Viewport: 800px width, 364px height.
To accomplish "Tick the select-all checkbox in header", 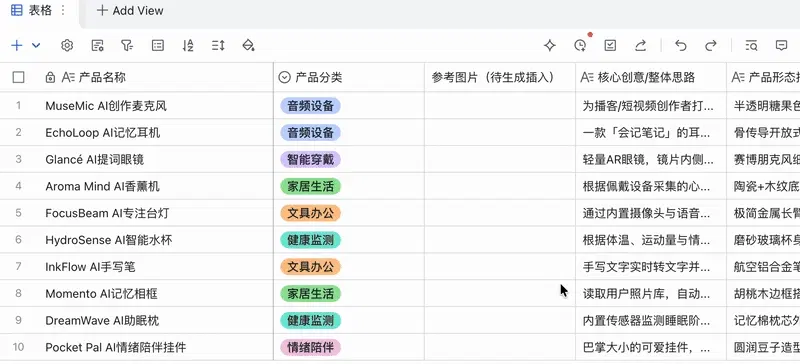I will point(18,77).
